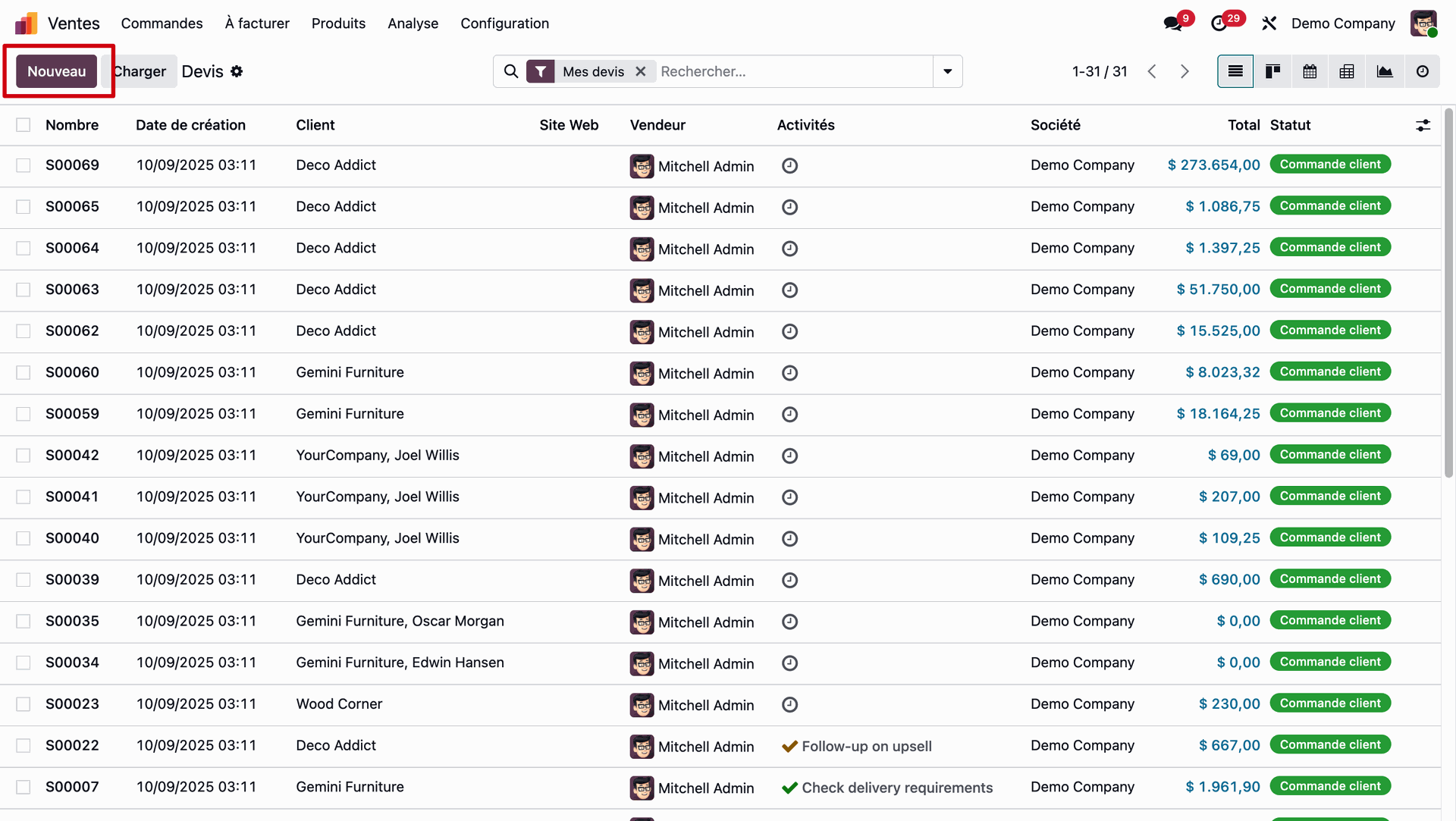
Task: Open Demo Company switcher
Action: click(x=1342, y=24)
